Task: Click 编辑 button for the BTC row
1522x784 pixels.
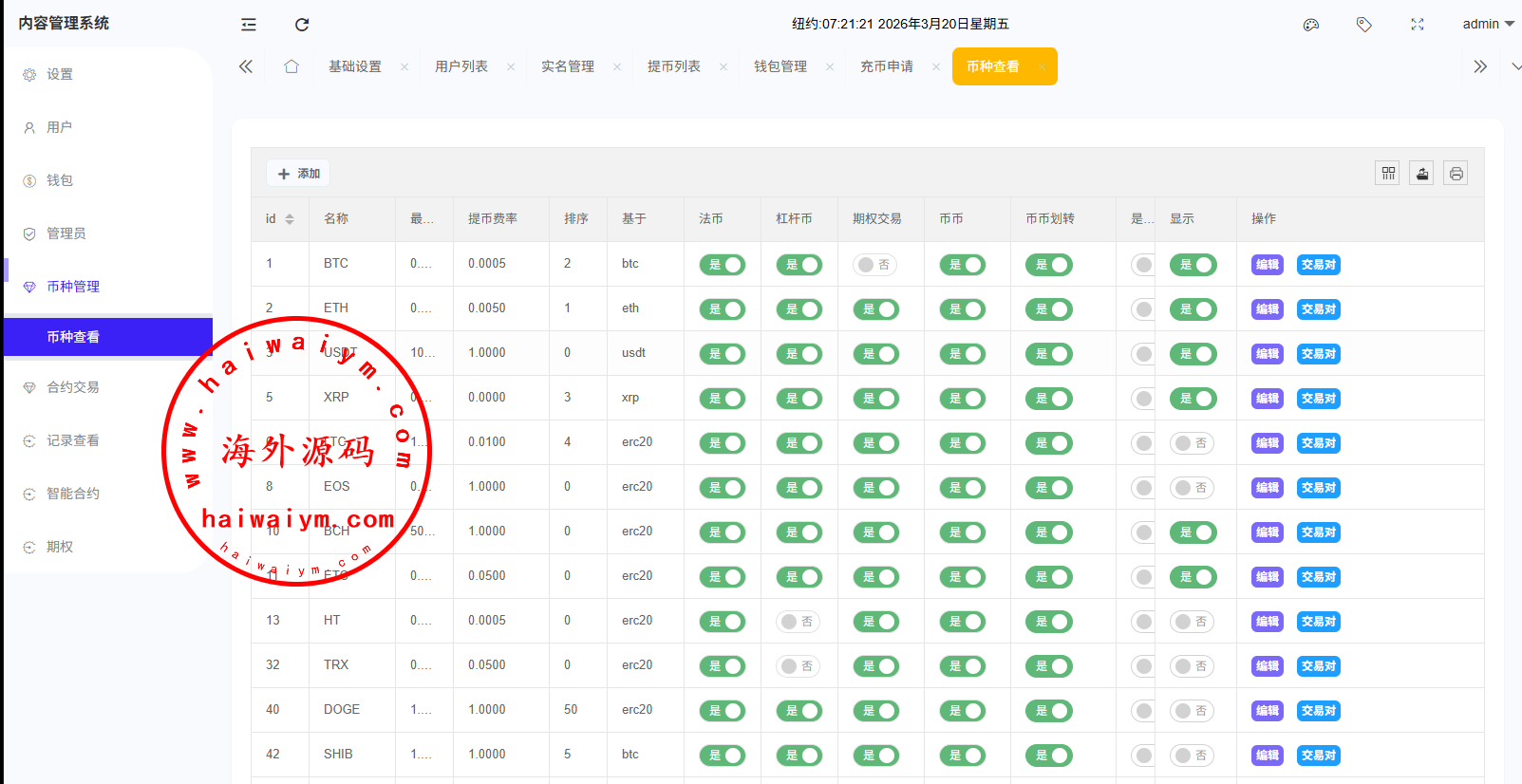Action: tap(1268, 265)
